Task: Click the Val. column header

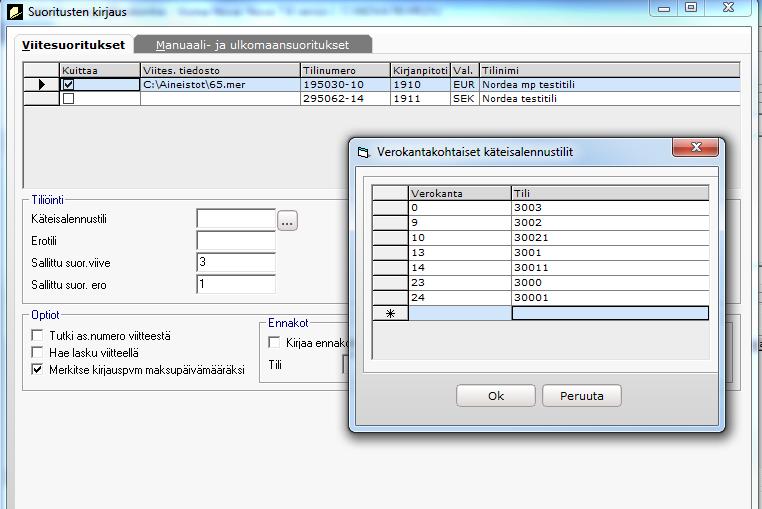Action: pos(465,70)
